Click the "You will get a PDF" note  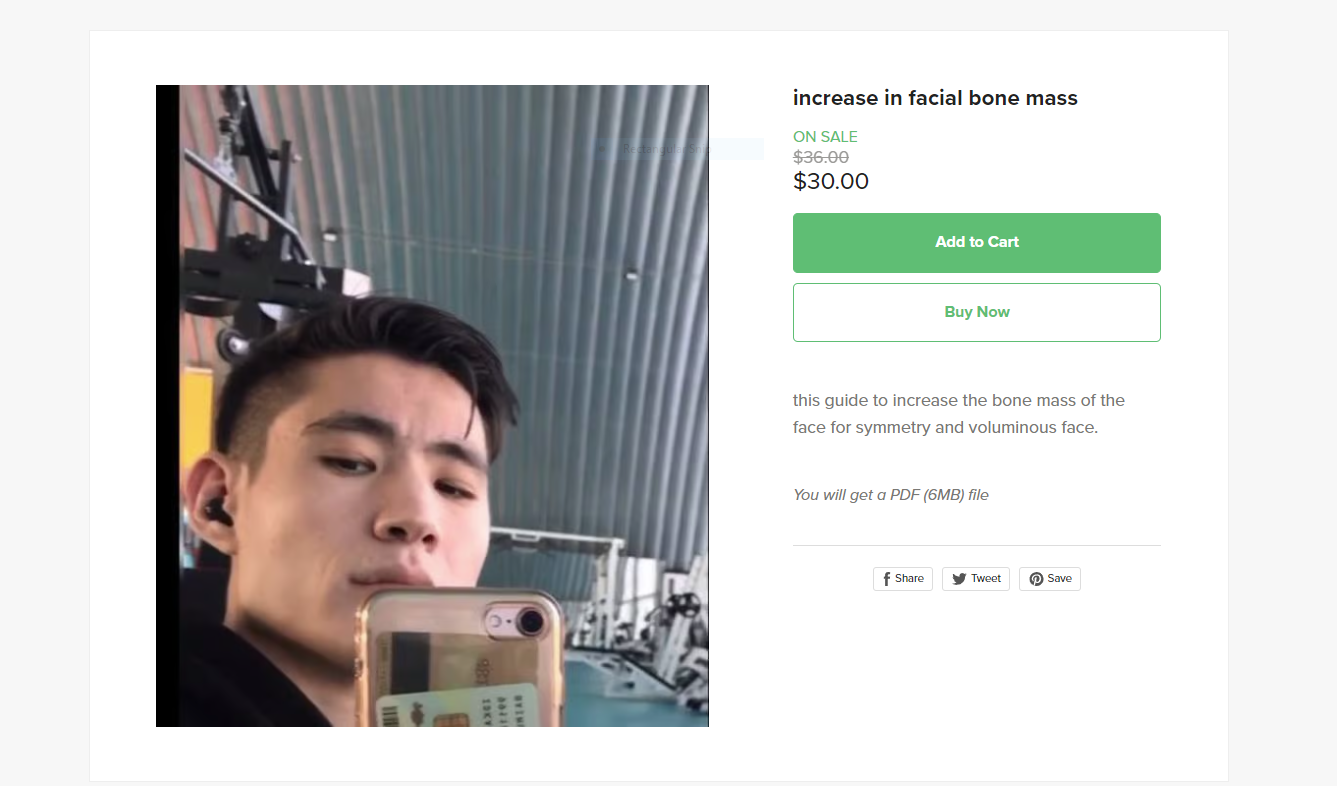pos(890,495)
